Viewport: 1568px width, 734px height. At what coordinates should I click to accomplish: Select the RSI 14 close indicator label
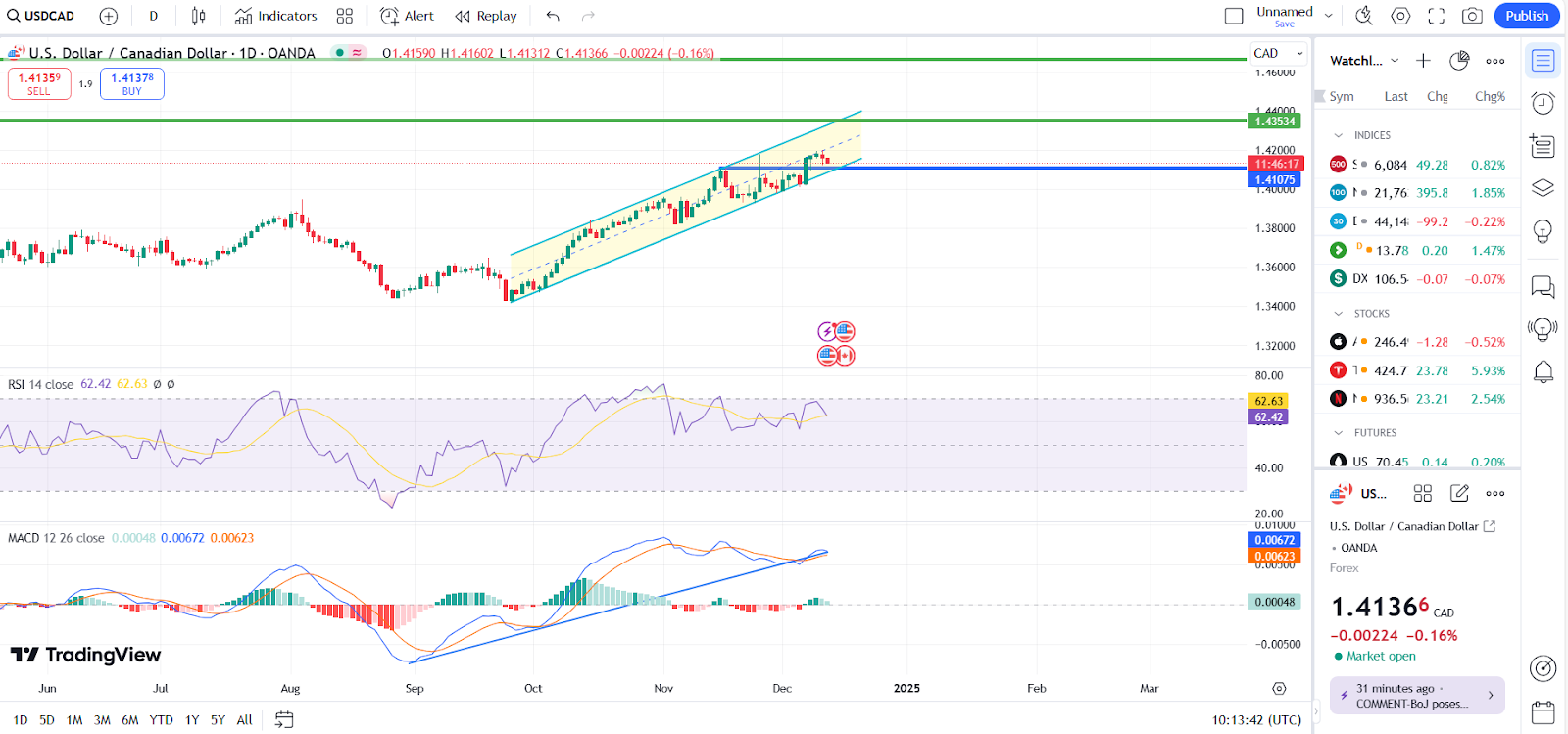click(x=40, y=384)
